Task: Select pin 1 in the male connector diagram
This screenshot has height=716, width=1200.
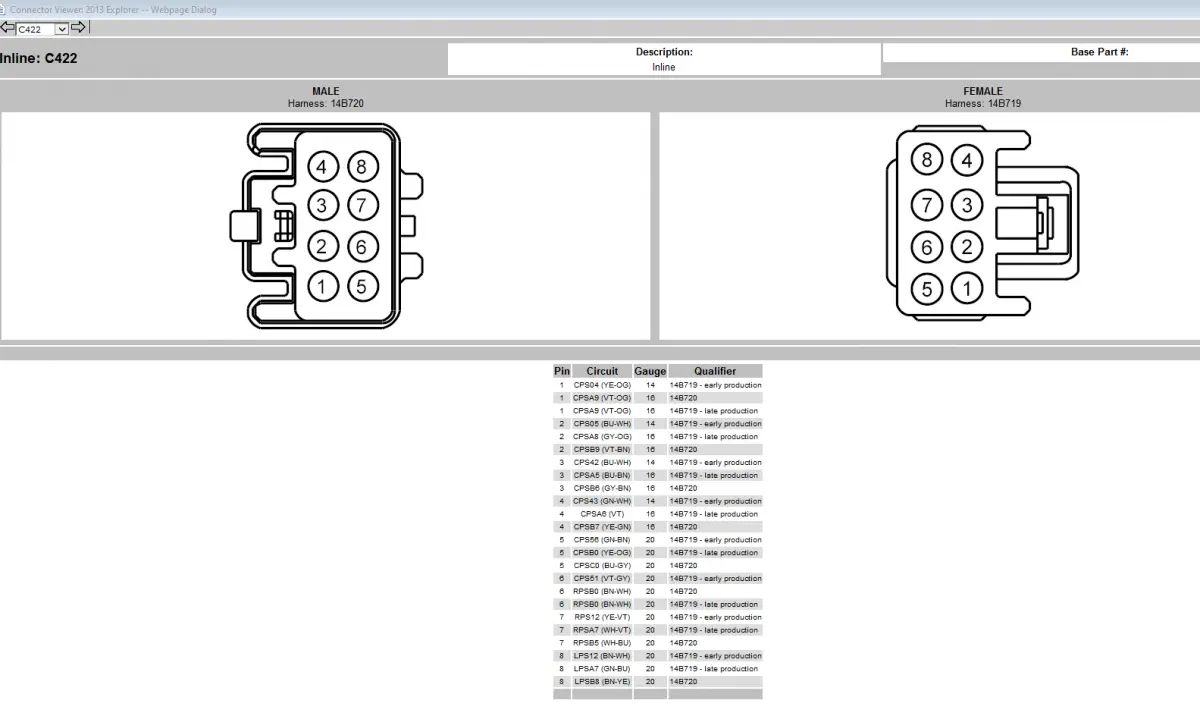Action: pos(322,287)
